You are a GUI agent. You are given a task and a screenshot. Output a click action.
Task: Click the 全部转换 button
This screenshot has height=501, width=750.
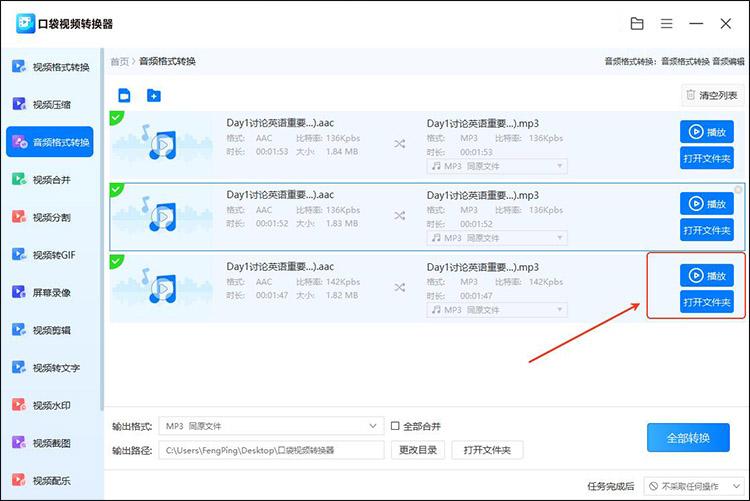click(688, 438)
